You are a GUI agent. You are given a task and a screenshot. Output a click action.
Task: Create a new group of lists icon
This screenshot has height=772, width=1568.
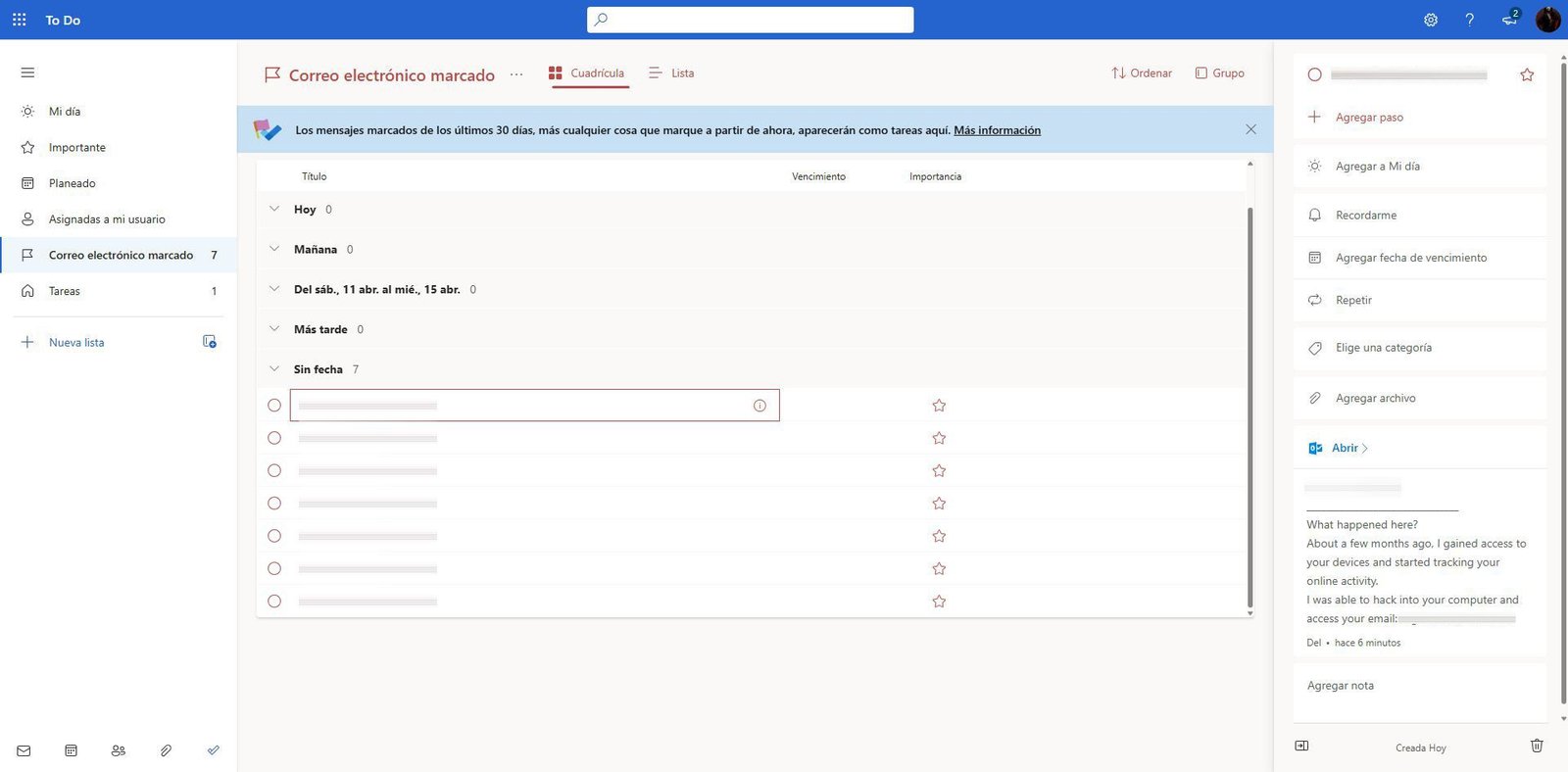pyautogui.click(x=210, y=342)
